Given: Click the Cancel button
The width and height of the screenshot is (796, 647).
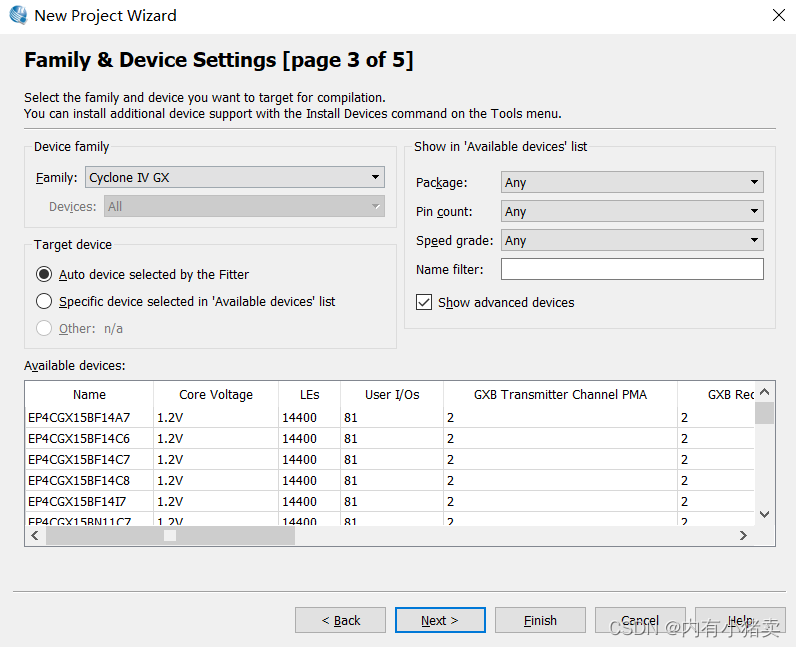Looking at the screenshot, I should 640,620.
